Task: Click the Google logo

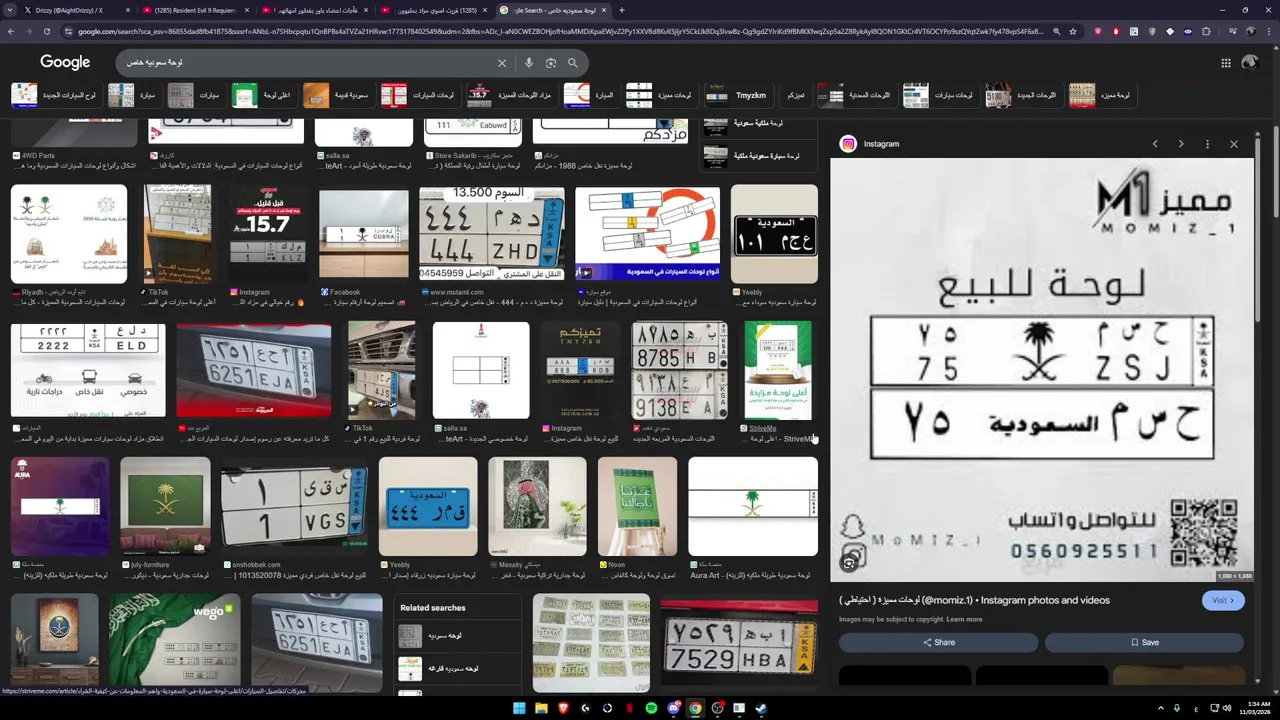Action: [65, 62]
